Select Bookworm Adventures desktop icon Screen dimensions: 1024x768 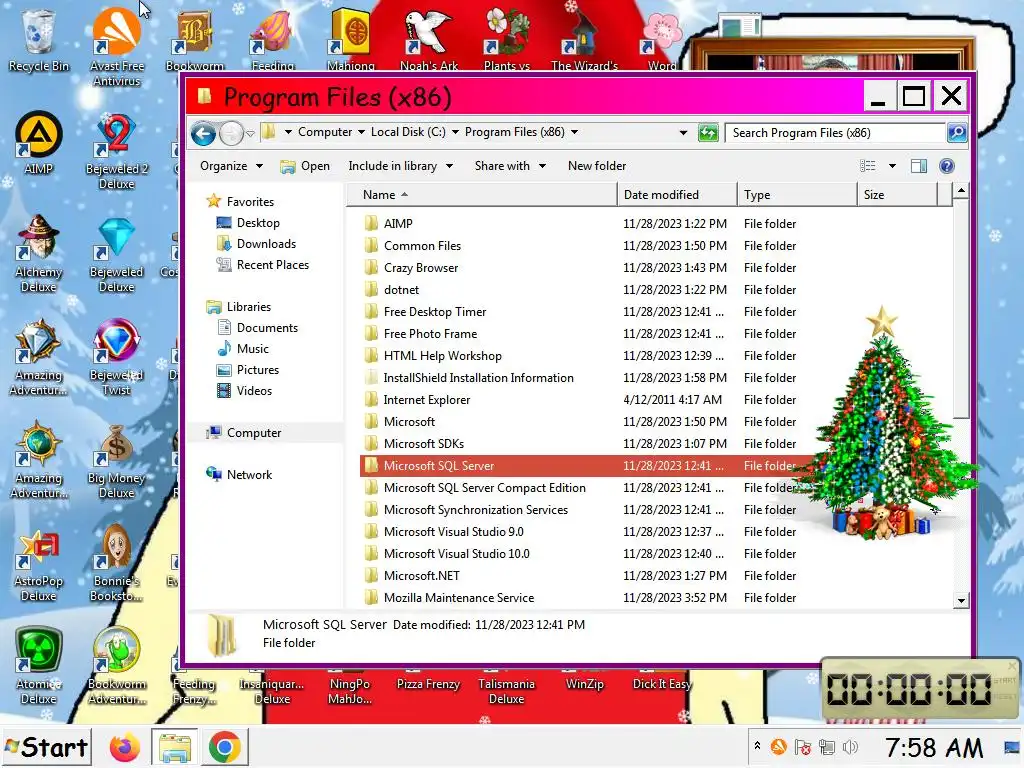[116, 666]
